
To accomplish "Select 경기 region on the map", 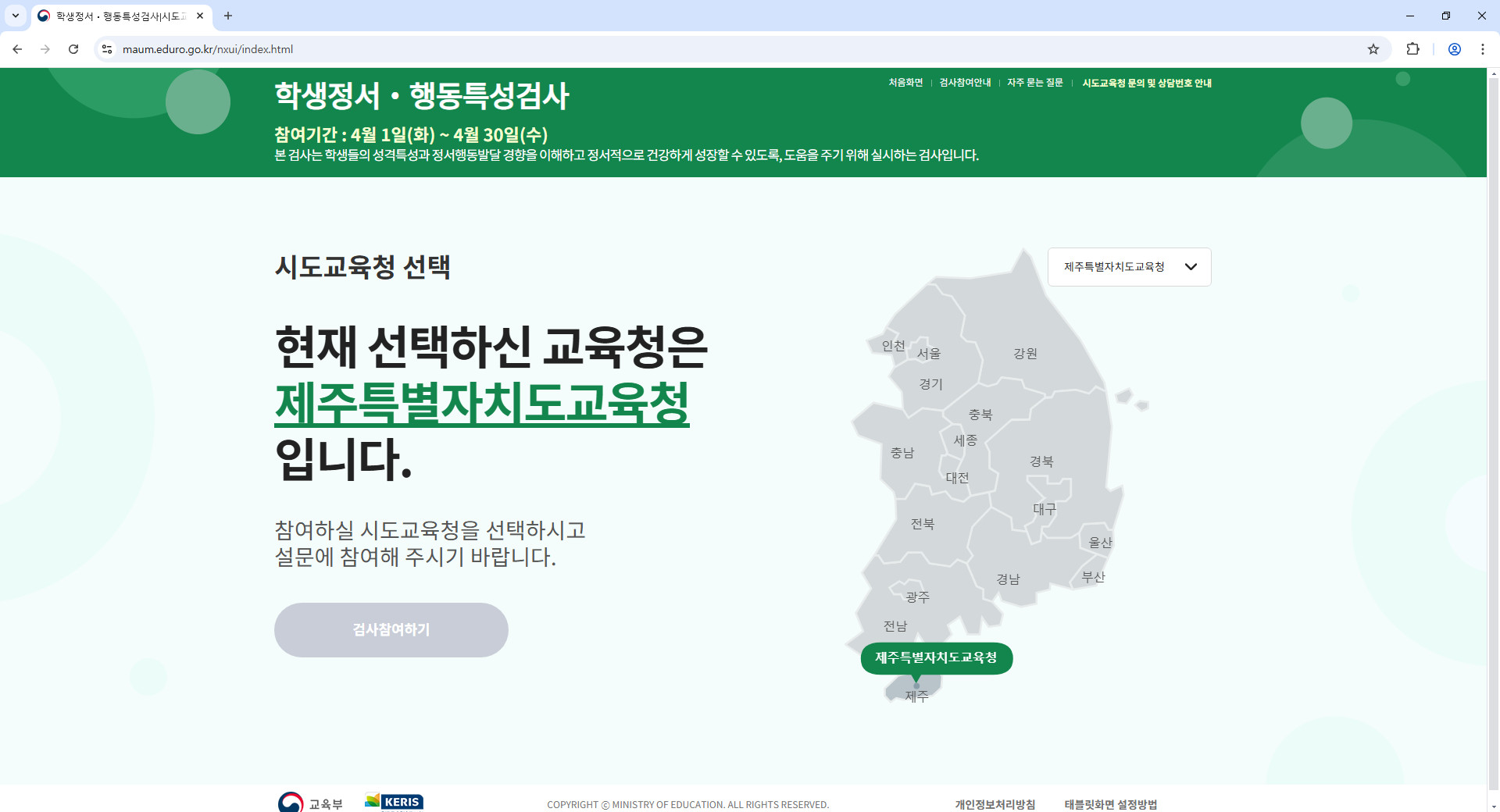I will click(x=931, y=384).
